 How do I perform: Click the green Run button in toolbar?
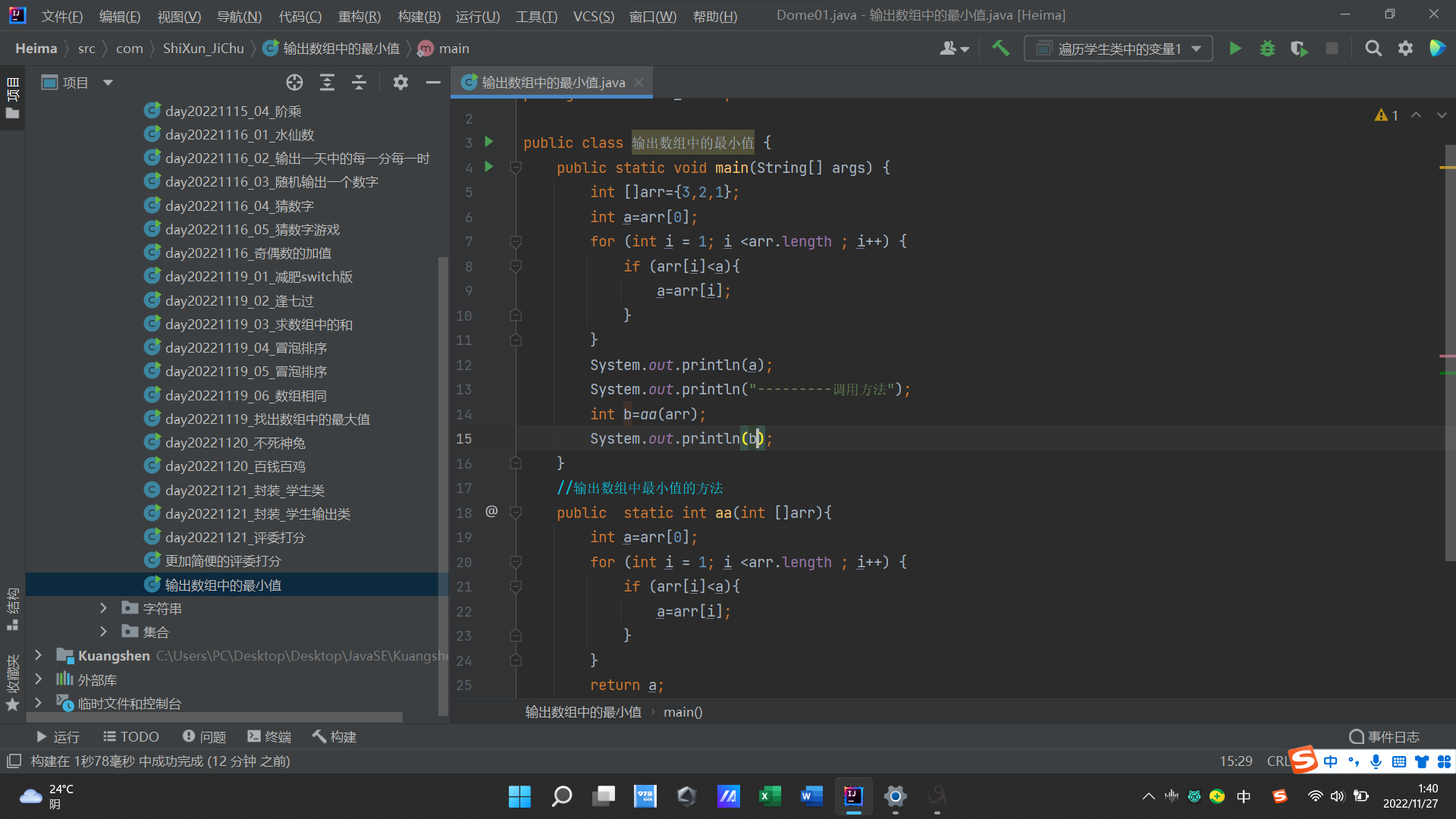1235,49
